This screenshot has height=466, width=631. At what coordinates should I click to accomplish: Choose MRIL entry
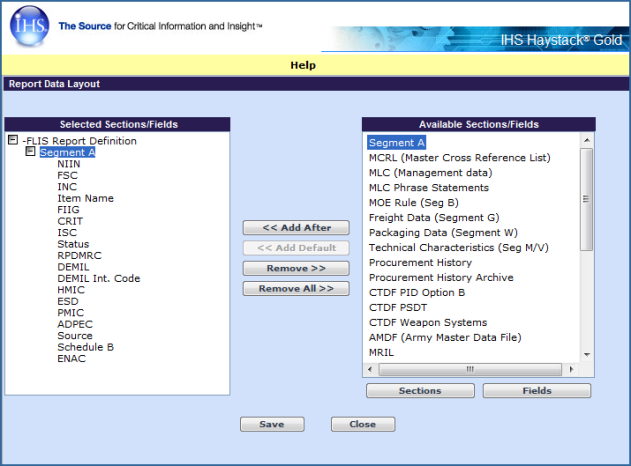tap(381, 353)
